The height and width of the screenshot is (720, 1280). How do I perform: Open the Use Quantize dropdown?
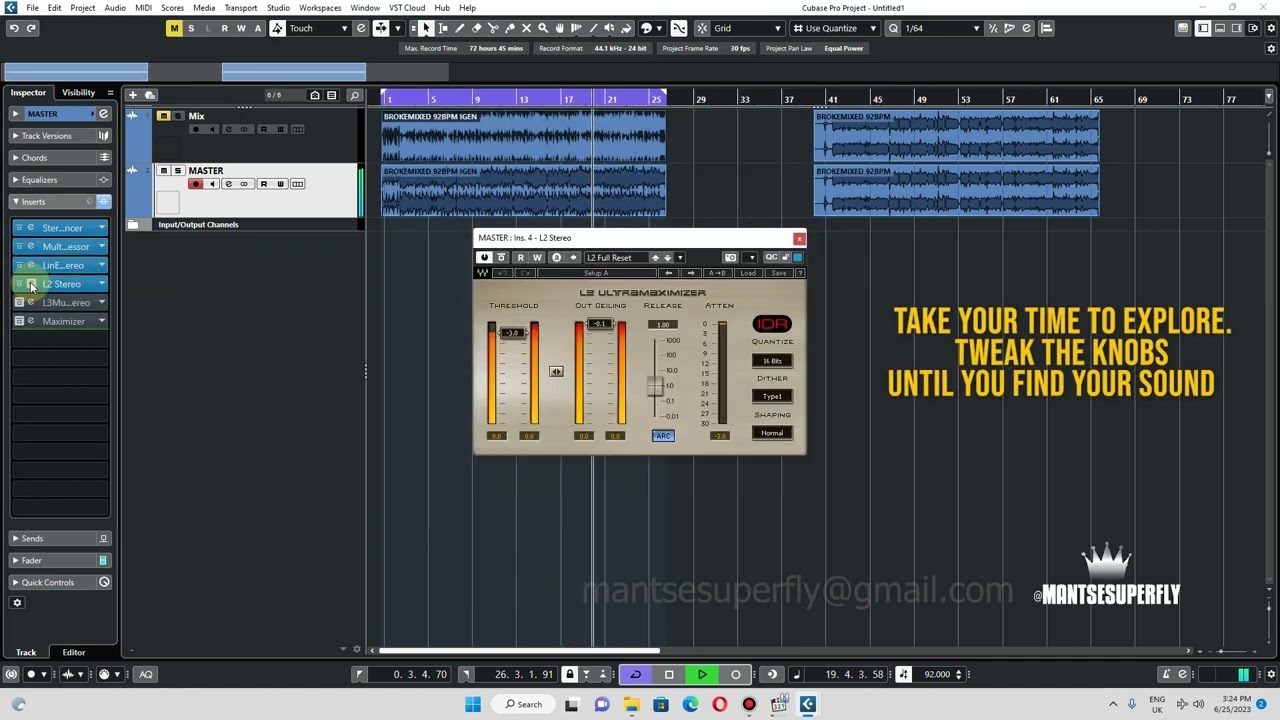coord(873,28)
